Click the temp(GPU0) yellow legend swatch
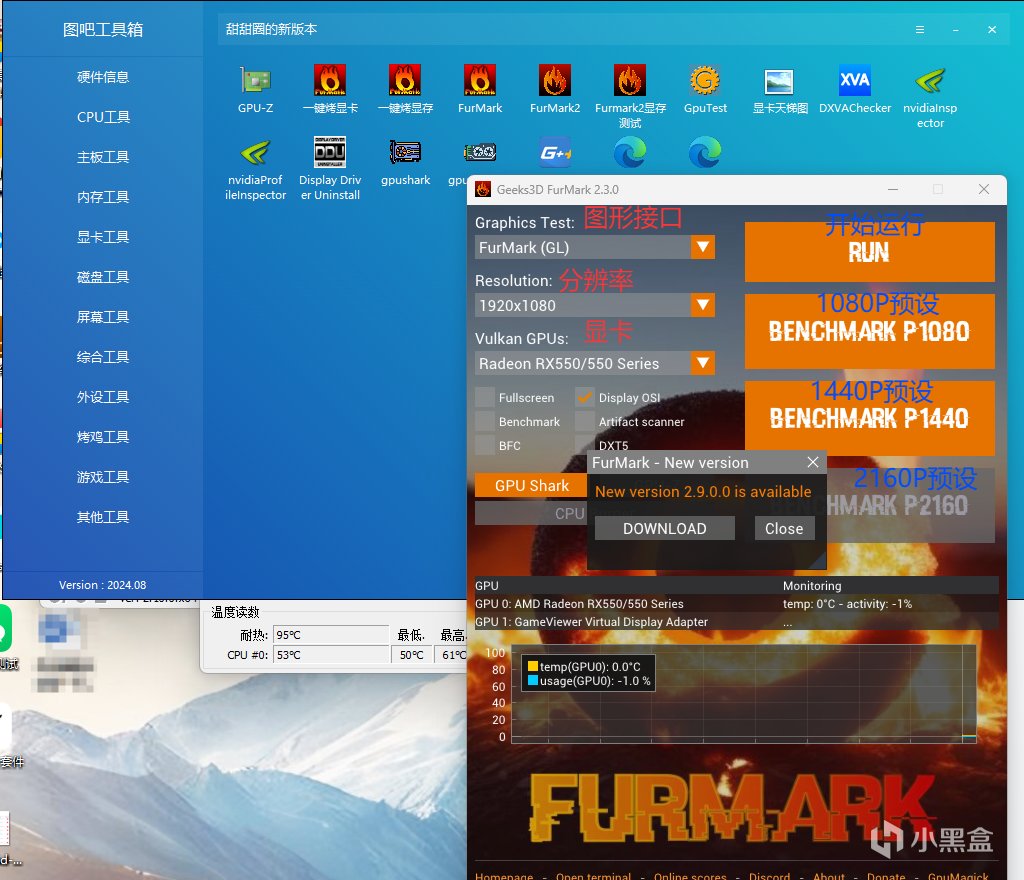The image size is (1024, 880). coord(533,667)
